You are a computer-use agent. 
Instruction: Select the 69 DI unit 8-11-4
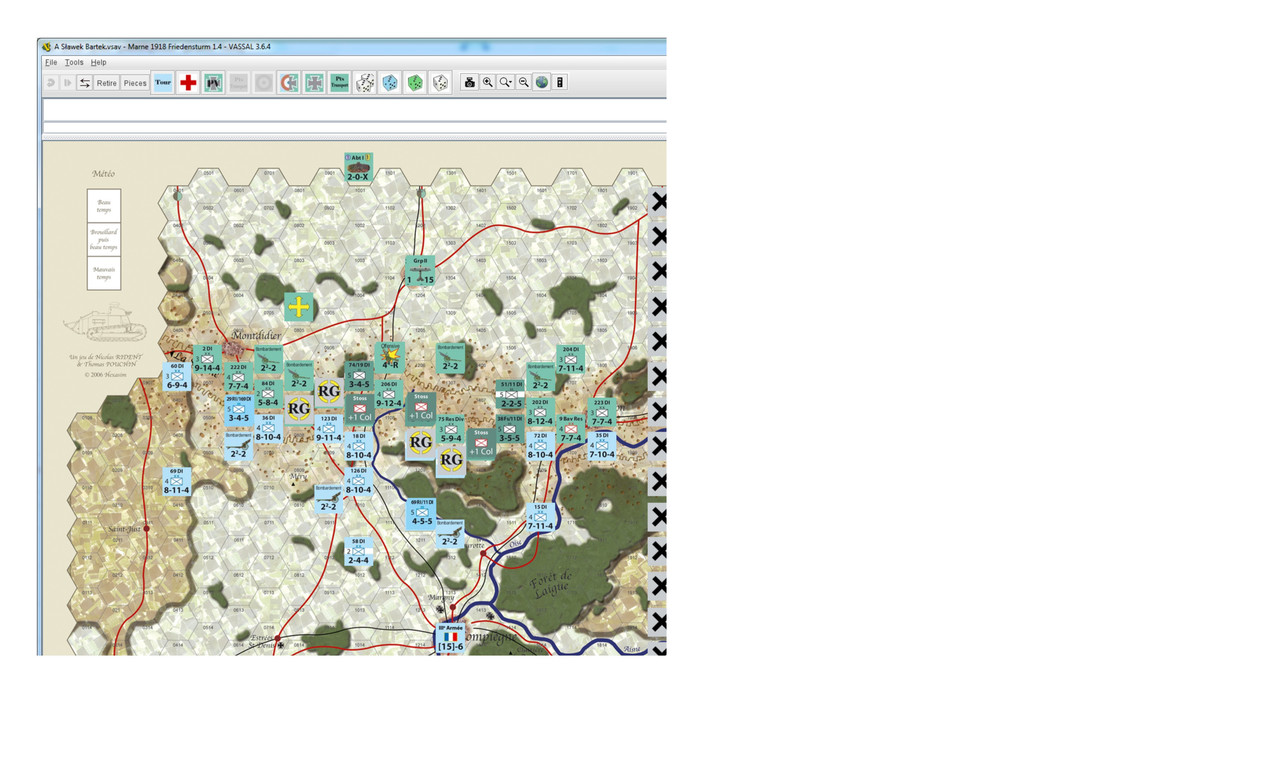177,481
